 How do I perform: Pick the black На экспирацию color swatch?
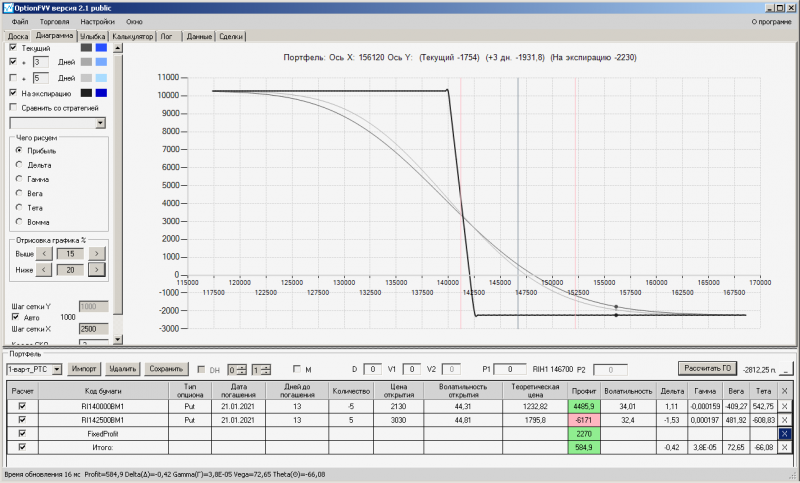pos(86,93)
